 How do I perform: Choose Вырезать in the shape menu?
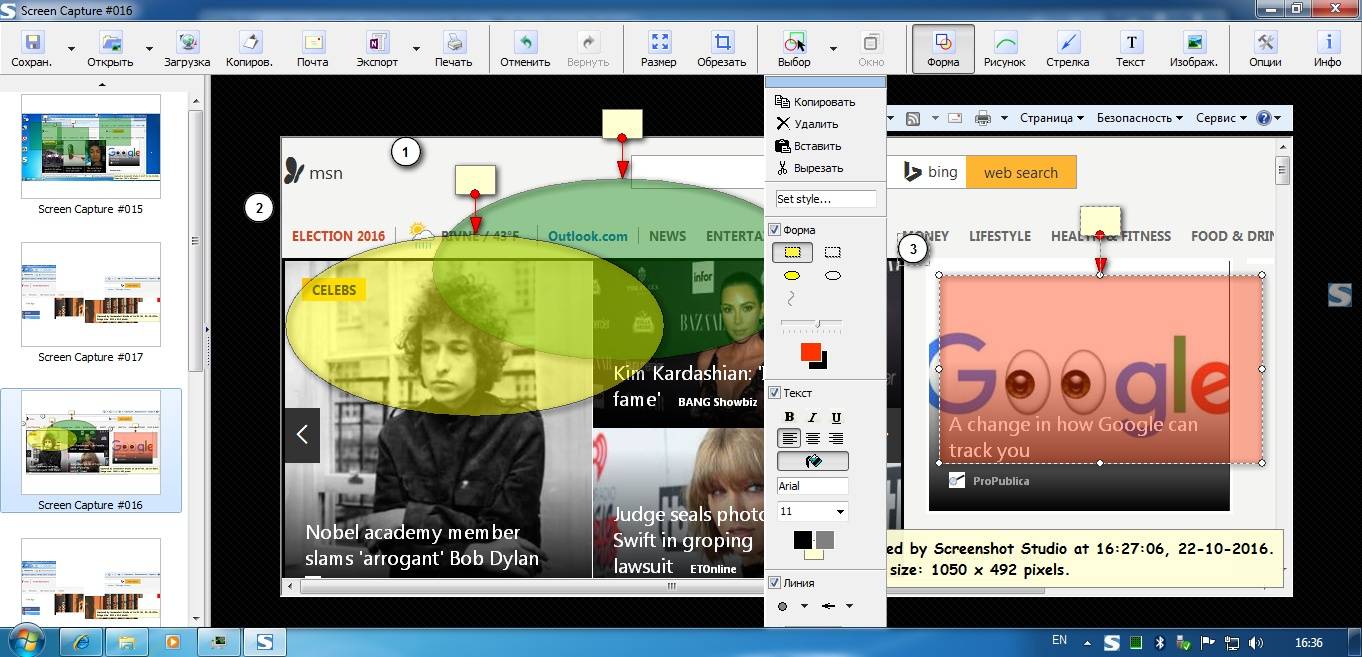(x=810, y=168)
